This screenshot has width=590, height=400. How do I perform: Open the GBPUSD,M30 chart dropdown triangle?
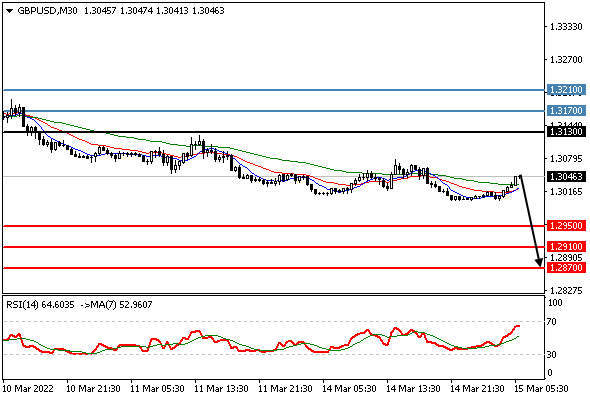(9, 11)
